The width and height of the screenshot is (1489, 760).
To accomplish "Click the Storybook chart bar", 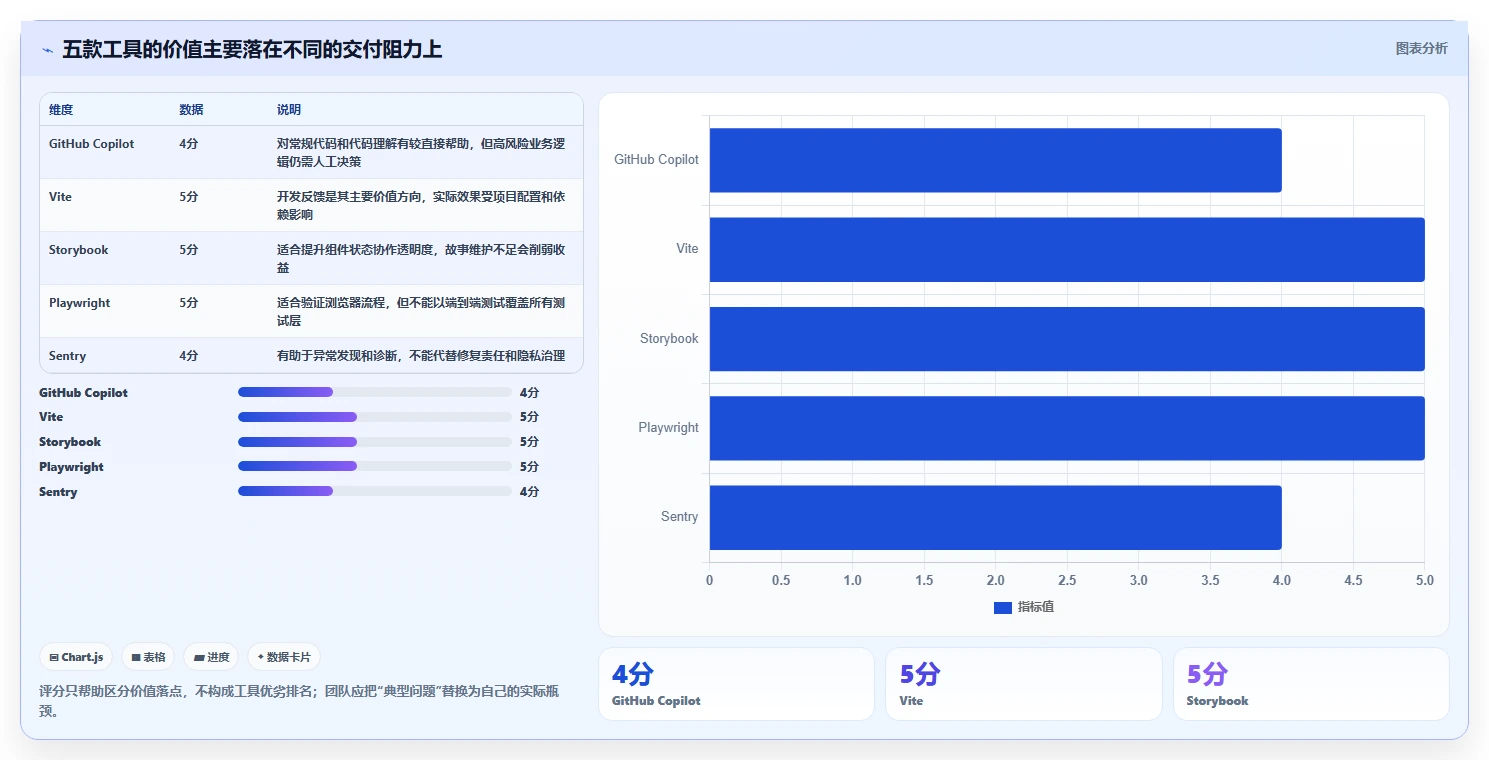I will (x=1067, y=339).
